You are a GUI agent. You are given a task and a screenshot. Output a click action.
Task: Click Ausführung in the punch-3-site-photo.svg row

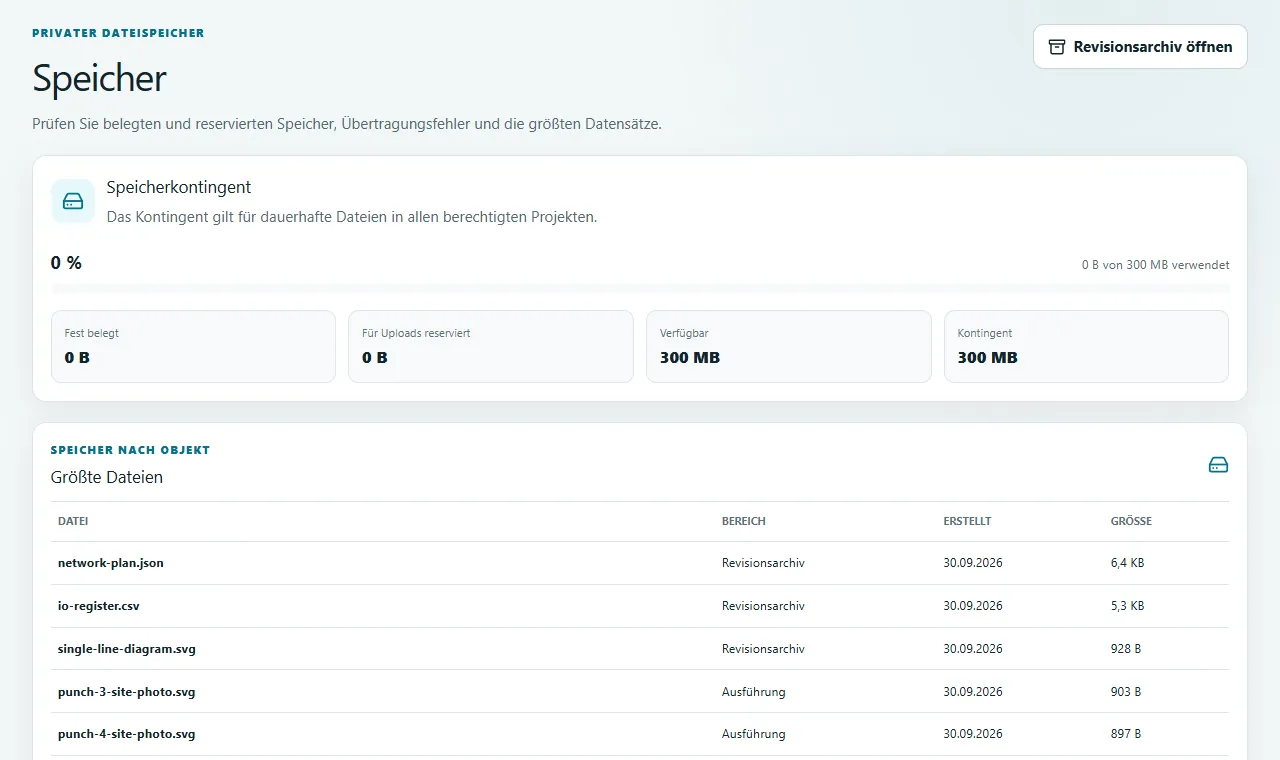tap(754, 691)
